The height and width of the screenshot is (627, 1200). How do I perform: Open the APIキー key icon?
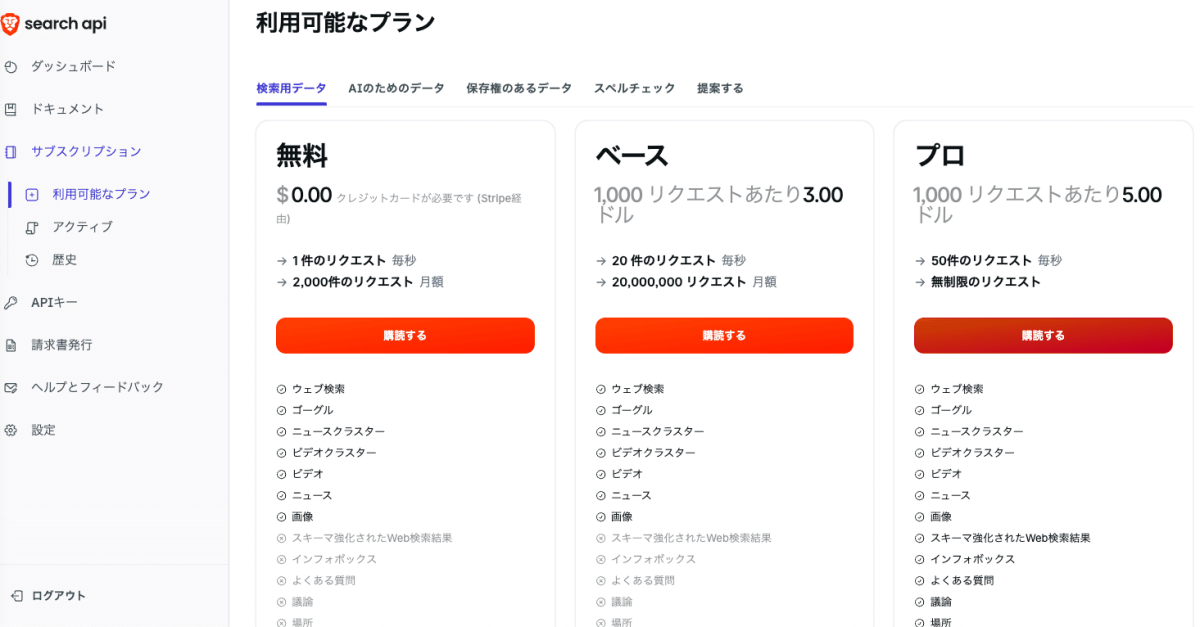tap(11, 303)
